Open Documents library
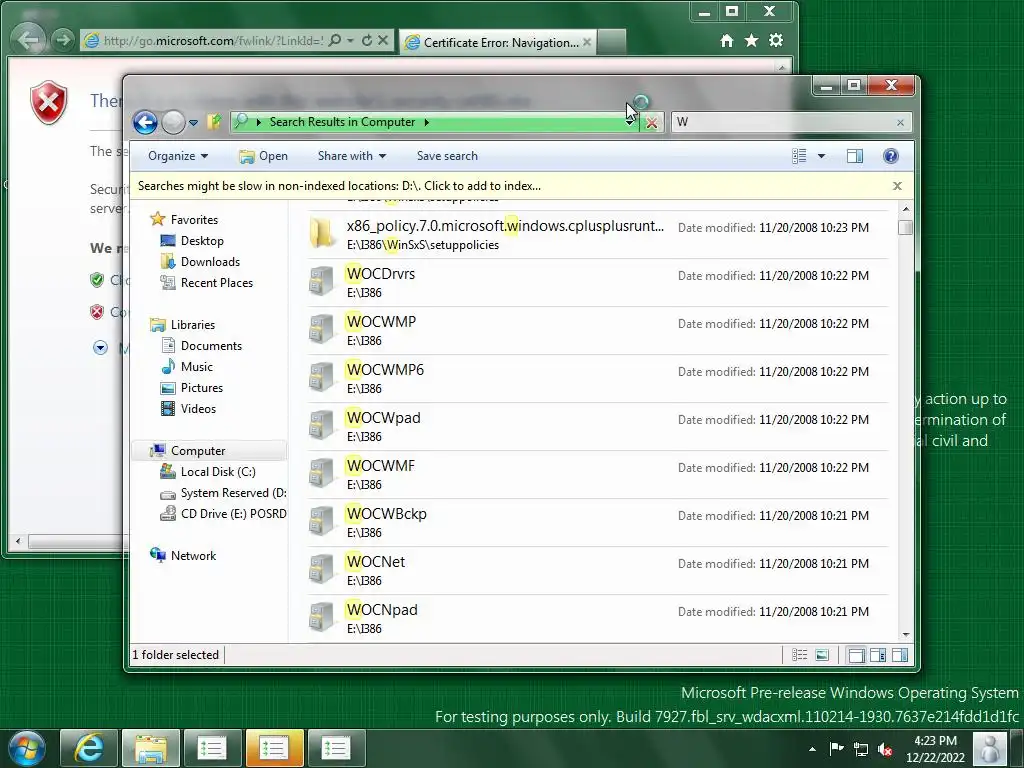 click(x=211, y=345)
